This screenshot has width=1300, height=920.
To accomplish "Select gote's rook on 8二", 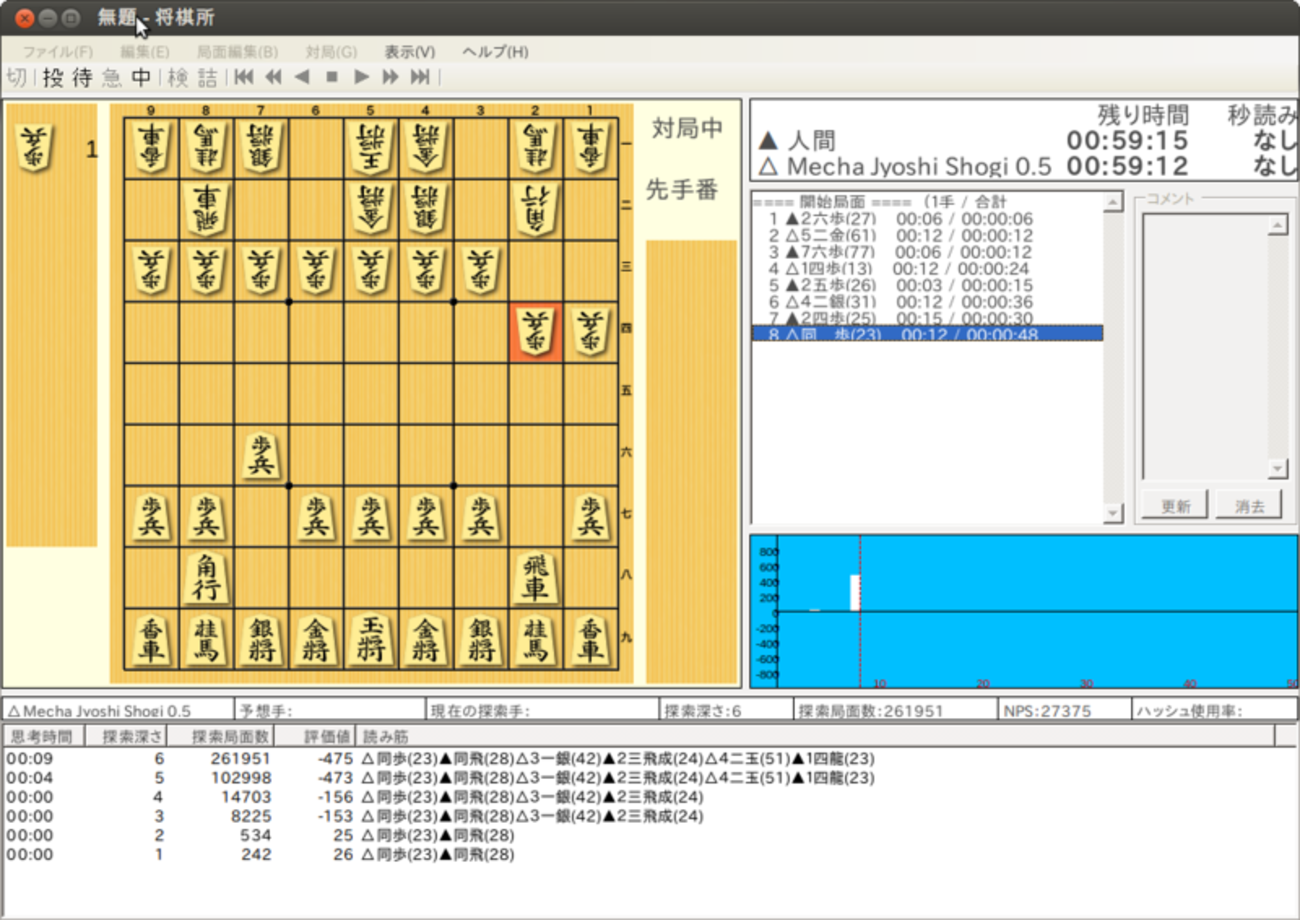I will tap(207, 209).
